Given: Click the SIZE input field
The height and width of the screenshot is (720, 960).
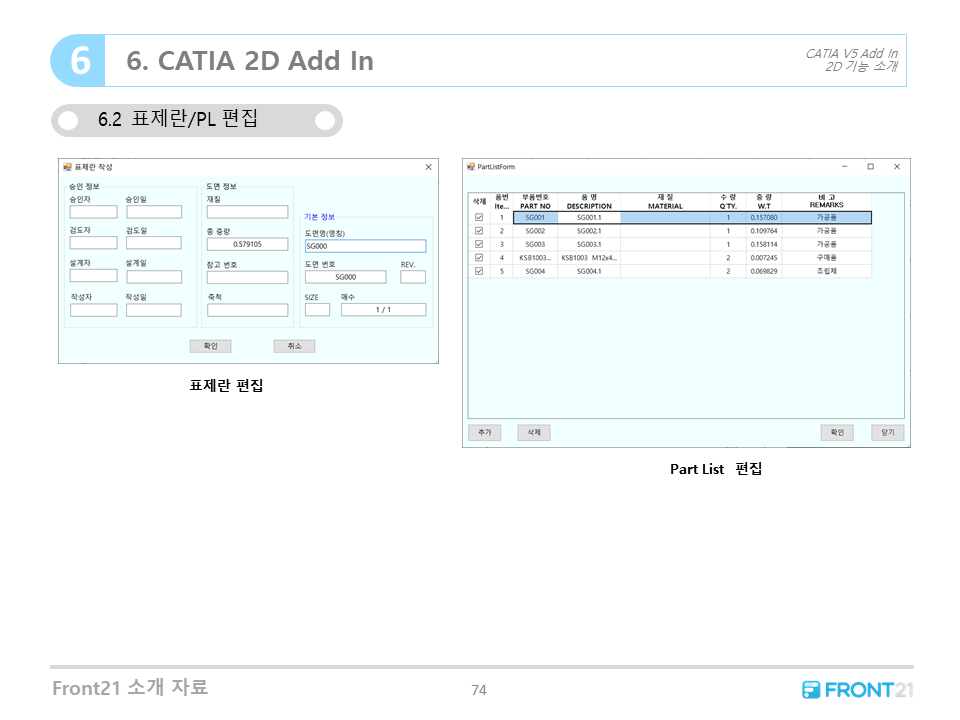Looking at the screenshot, I should [317, 310].
